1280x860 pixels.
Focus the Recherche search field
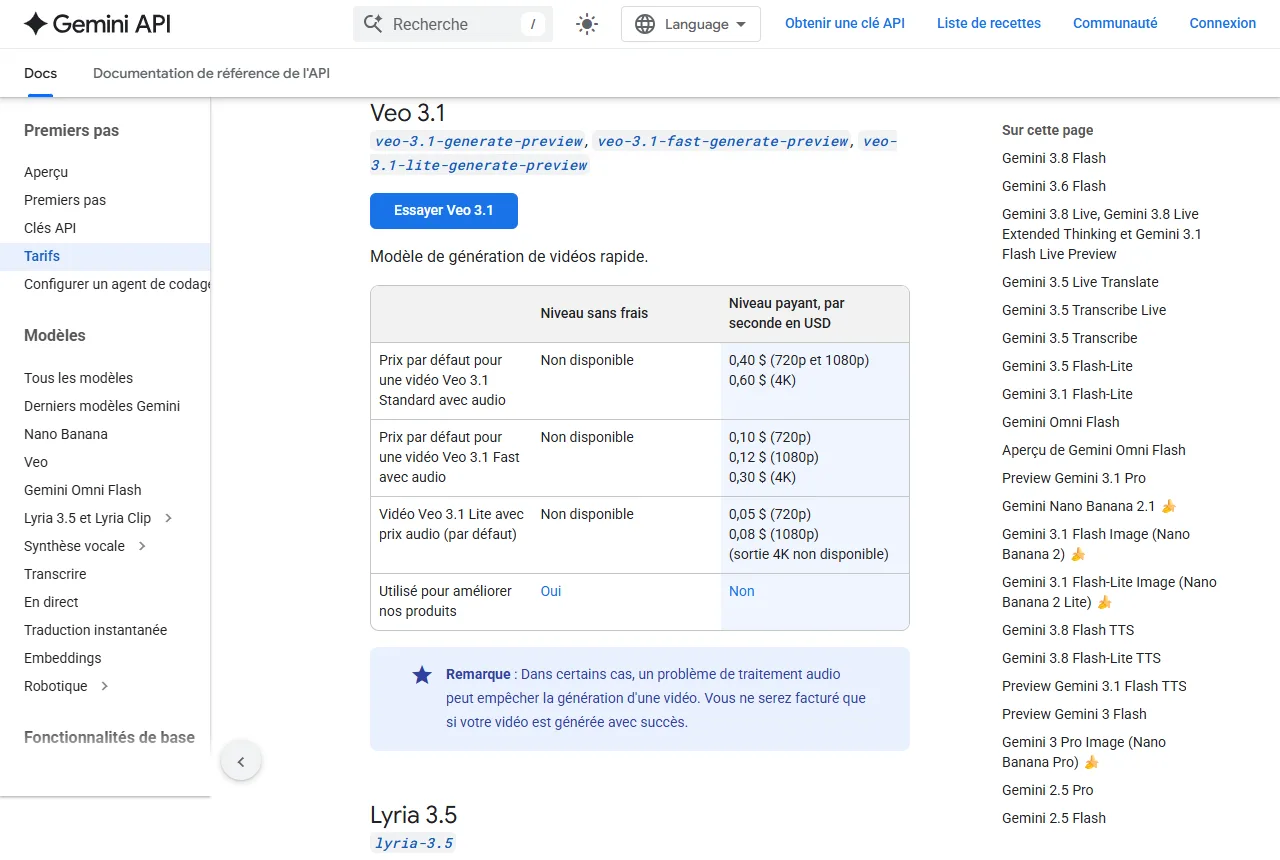pos(453,24)
